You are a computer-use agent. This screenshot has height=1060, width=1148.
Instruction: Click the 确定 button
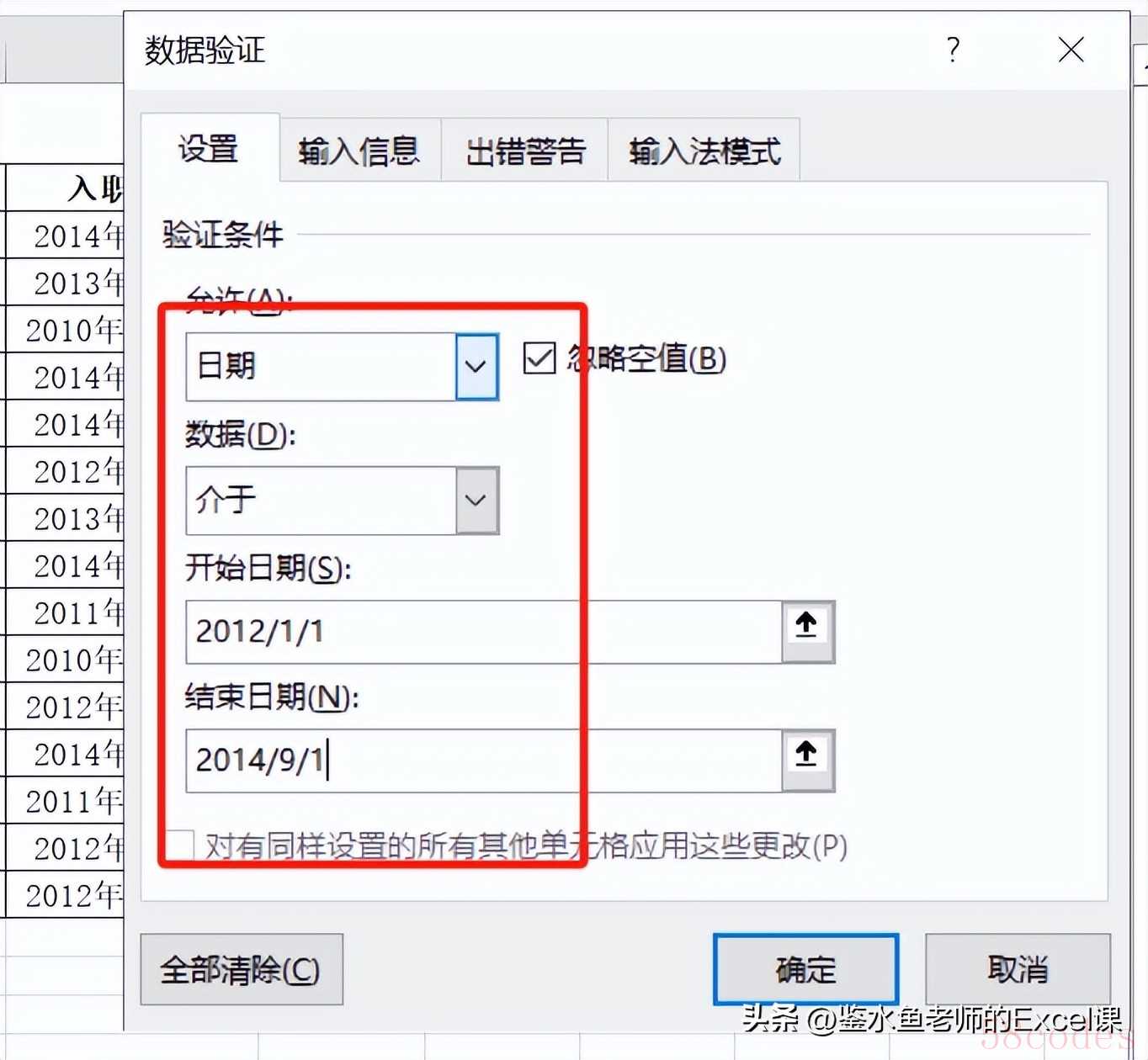coord(805,969)
